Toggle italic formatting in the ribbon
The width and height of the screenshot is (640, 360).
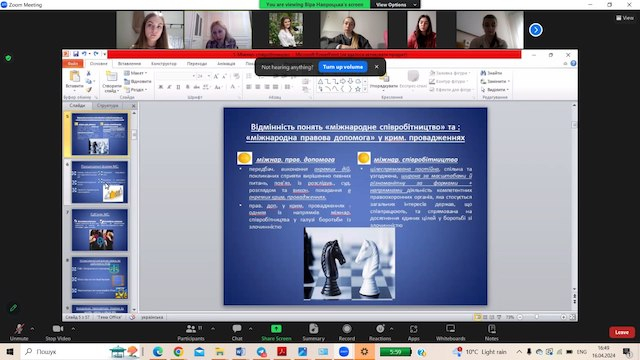tap(169, 87)
